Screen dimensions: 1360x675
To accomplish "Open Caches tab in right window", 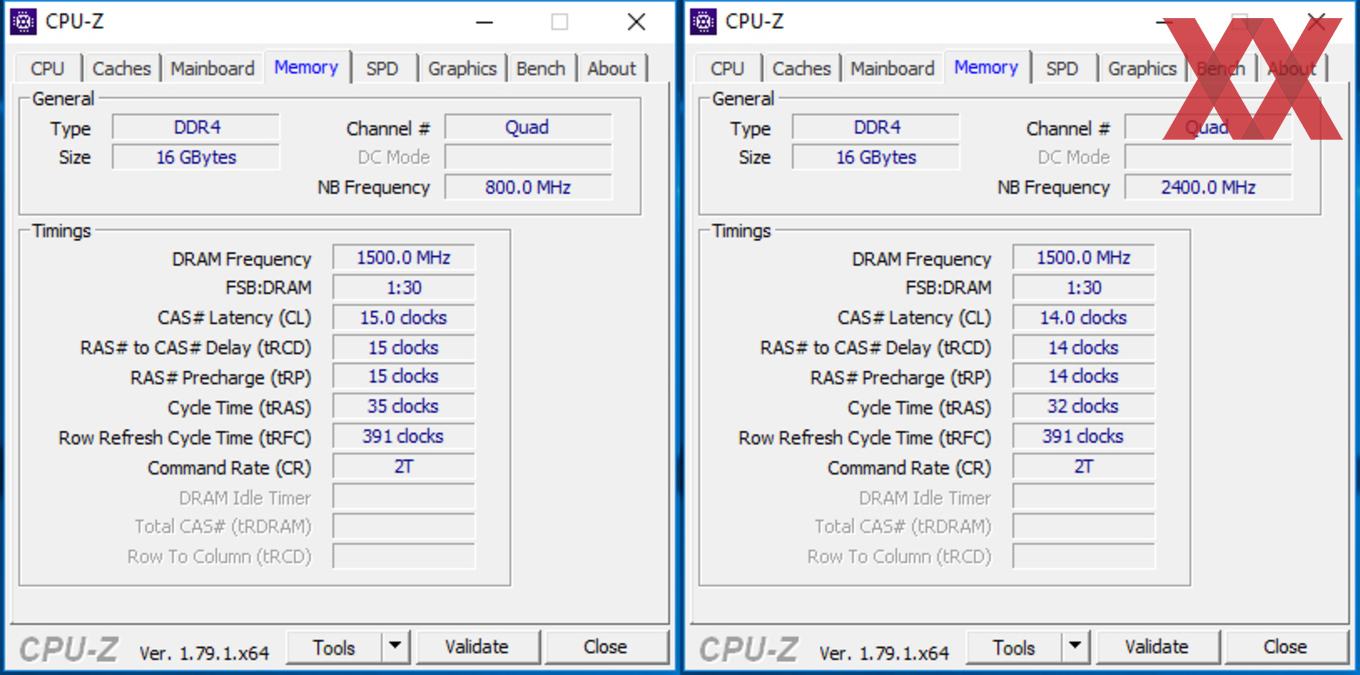I will point(801,68).
